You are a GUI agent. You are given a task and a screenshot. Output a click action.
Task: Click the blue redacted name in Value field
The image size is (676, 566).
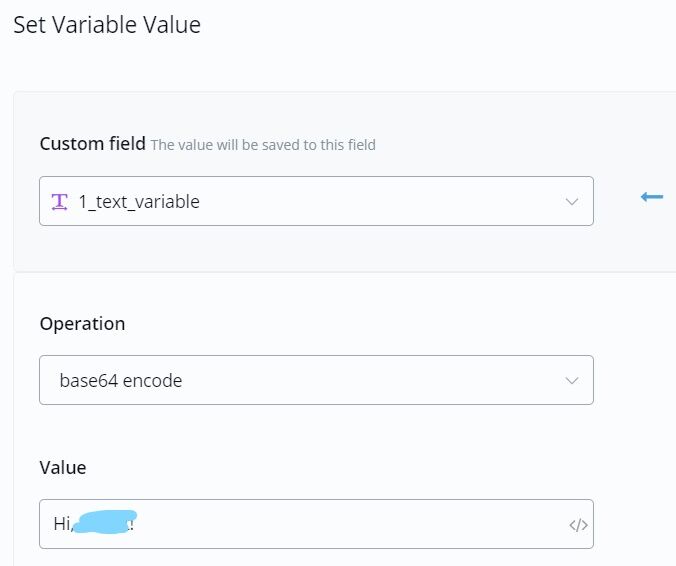(x=102, y=522)
